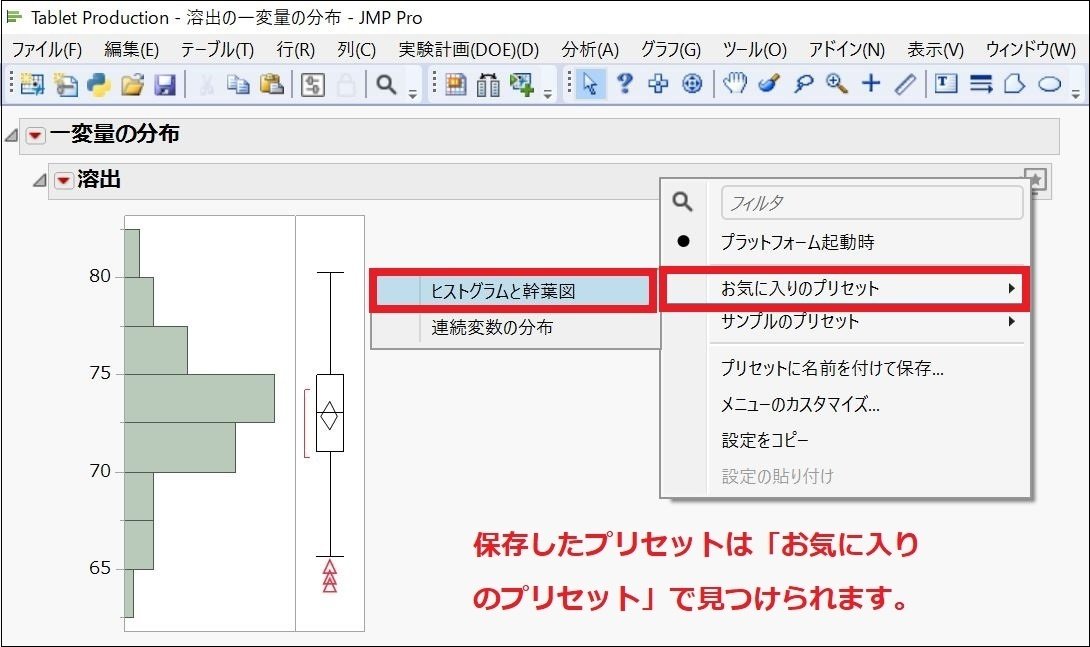This screenshot has height=647, width=1090.
Task: Open the preferences sliders icon
Action: click(313, 84)
